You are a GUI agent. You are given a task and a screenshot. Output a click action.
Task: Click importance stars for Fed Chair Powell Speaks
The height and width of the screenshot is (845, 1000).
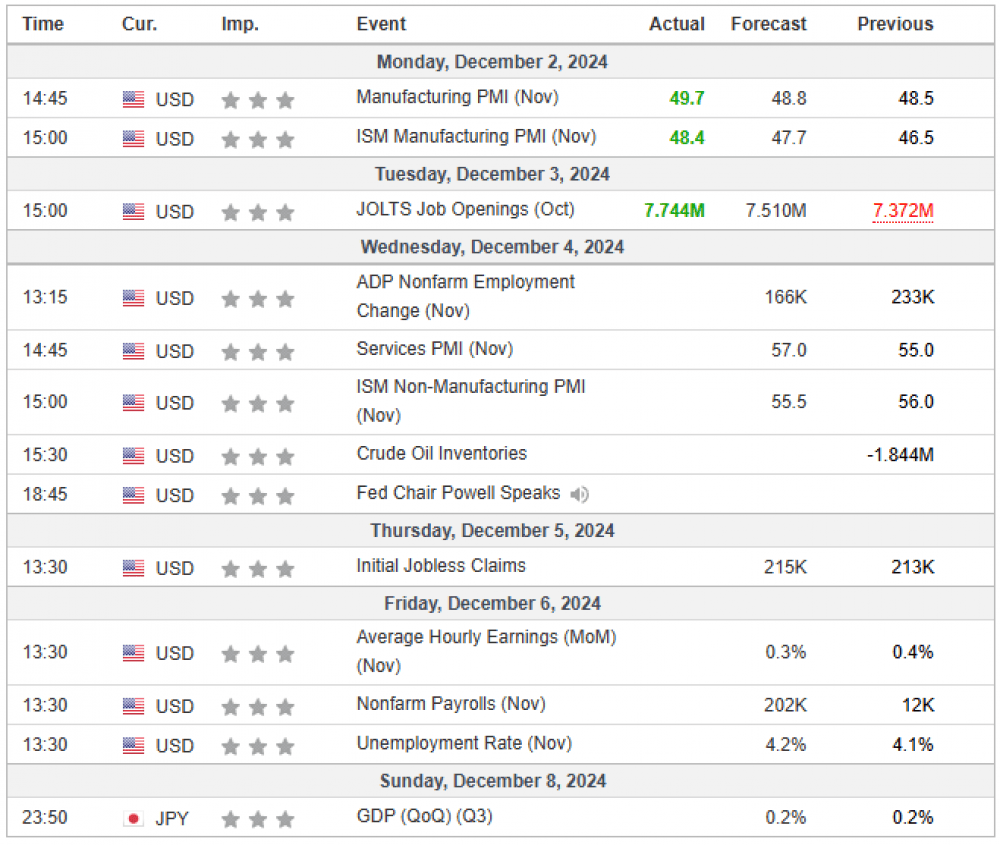click(x=258, y=496)
